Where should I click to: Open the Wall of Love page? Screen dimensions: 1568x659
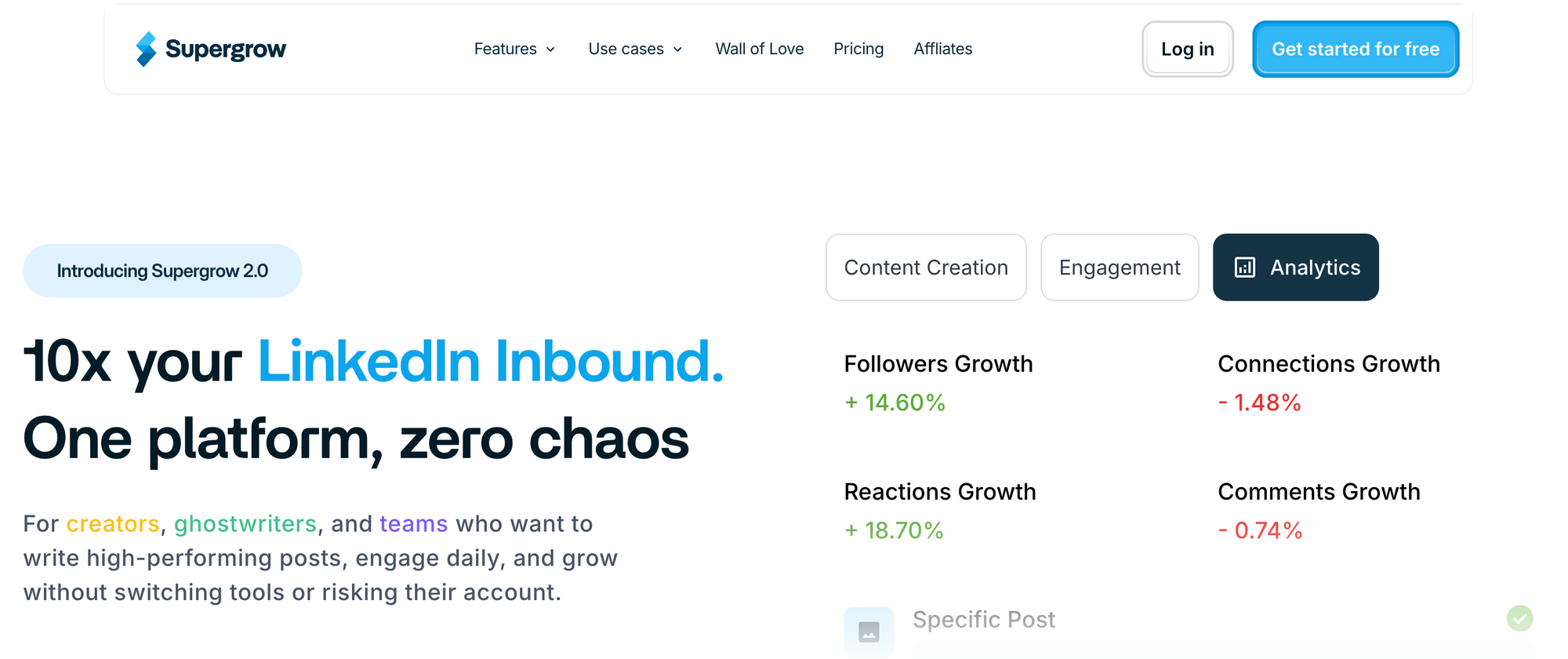tap(760, 49)
